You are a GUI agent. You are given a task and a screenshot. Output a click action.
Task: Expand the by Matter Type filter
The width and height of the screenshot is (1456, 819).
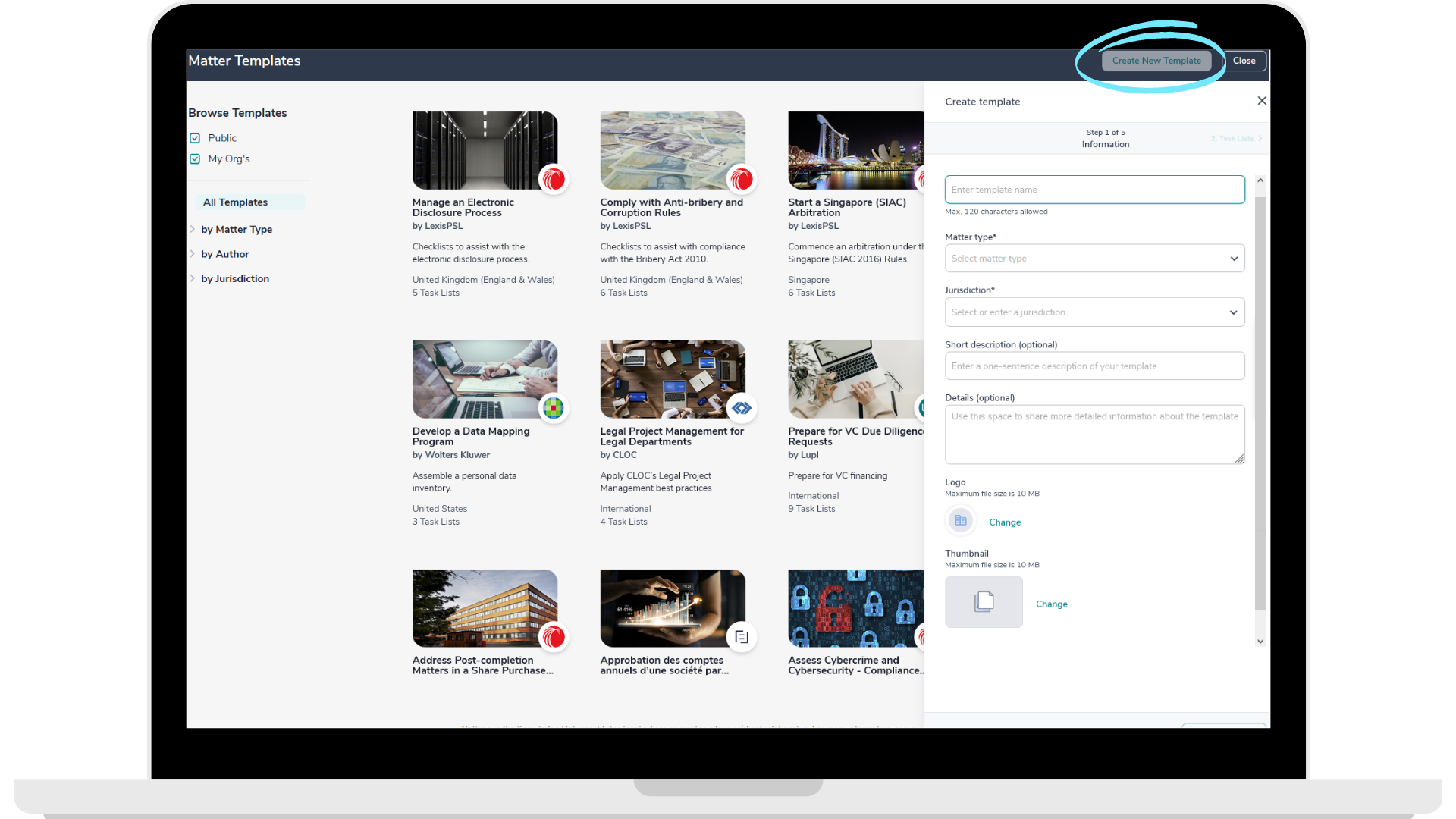pyautogui.click(x=236, y=230)
